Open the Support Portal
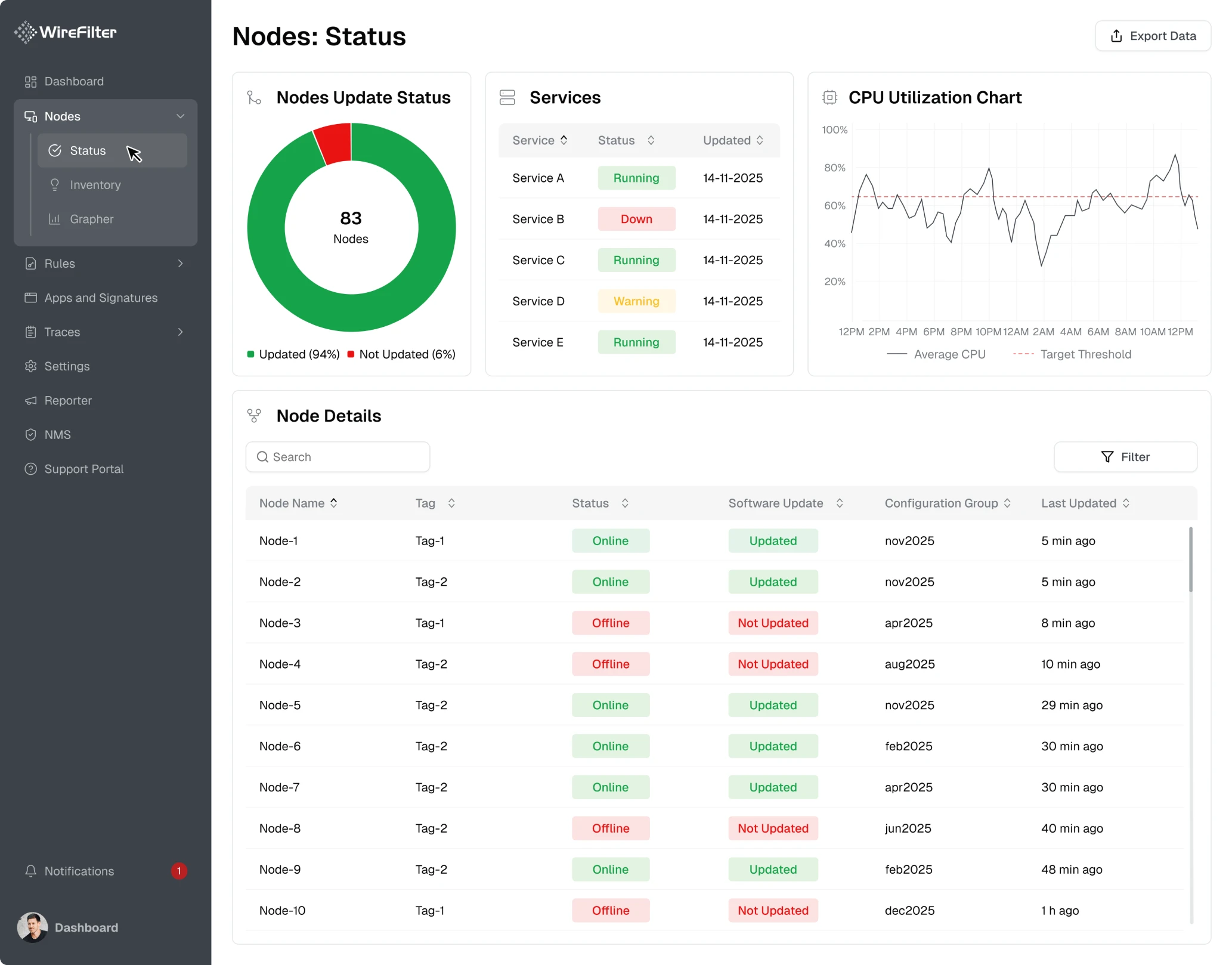Image resolution: width=1232 pixels, height=965 pixels. [x=84, y=469]
